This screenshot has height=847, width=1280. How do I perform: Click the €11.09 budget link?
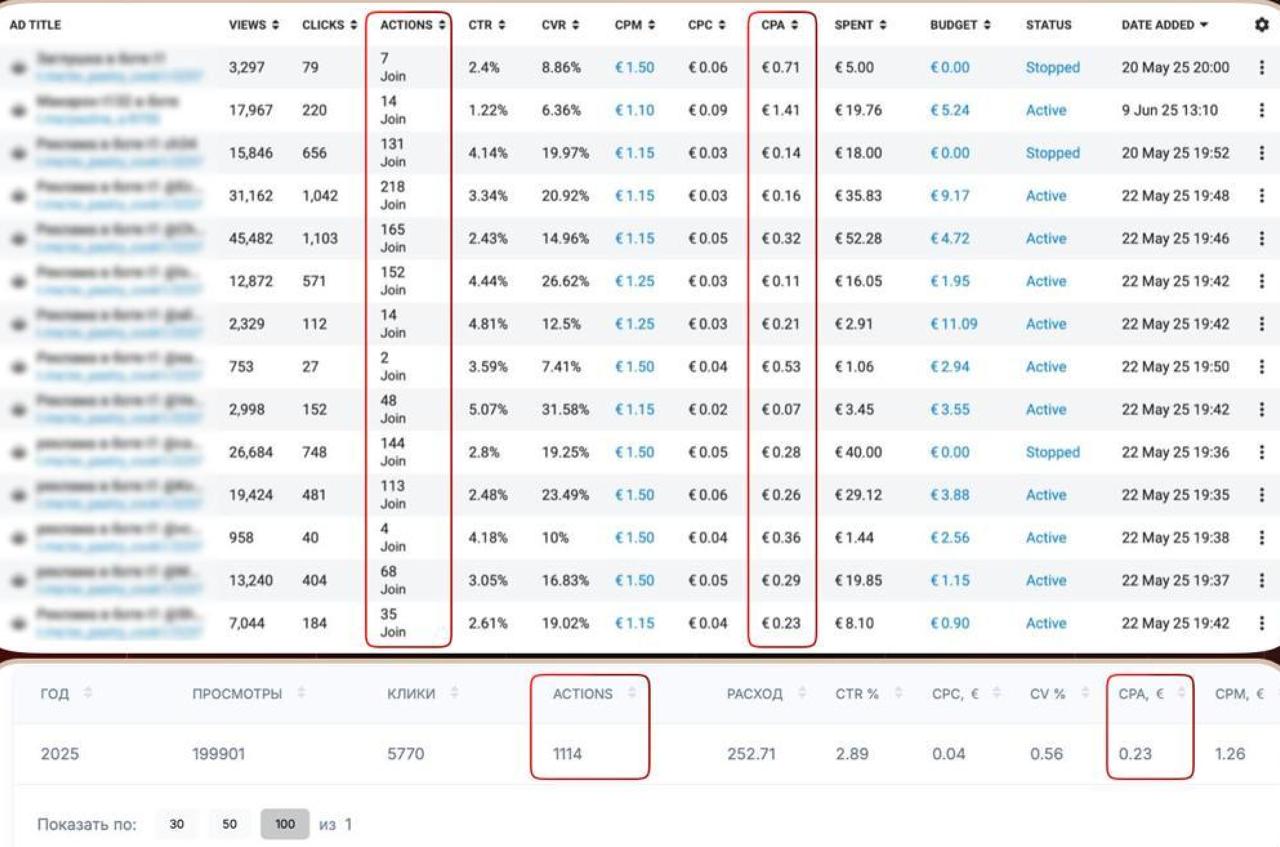954,324
